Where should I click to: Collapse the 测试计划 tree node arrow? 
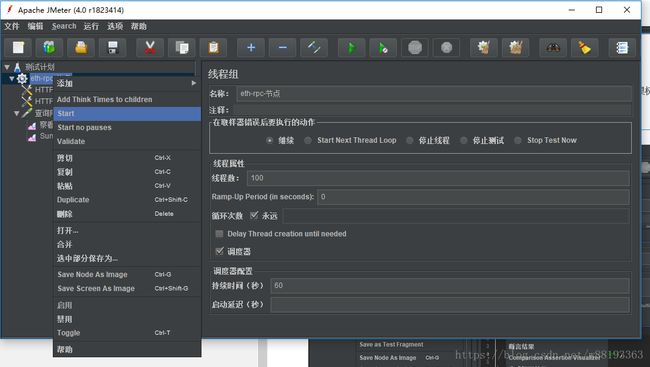7,67
